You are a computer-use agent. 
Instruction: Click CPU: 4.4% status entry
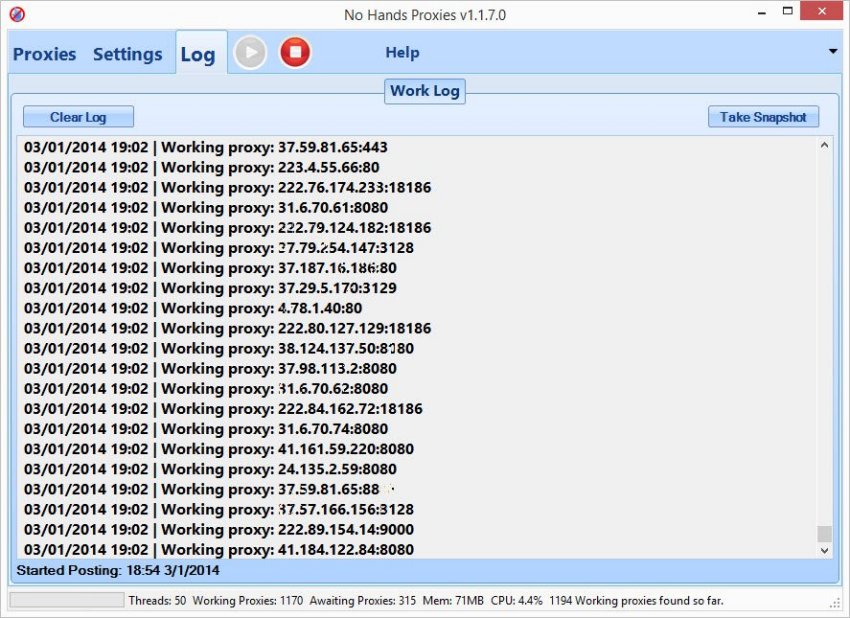(517, 601)
